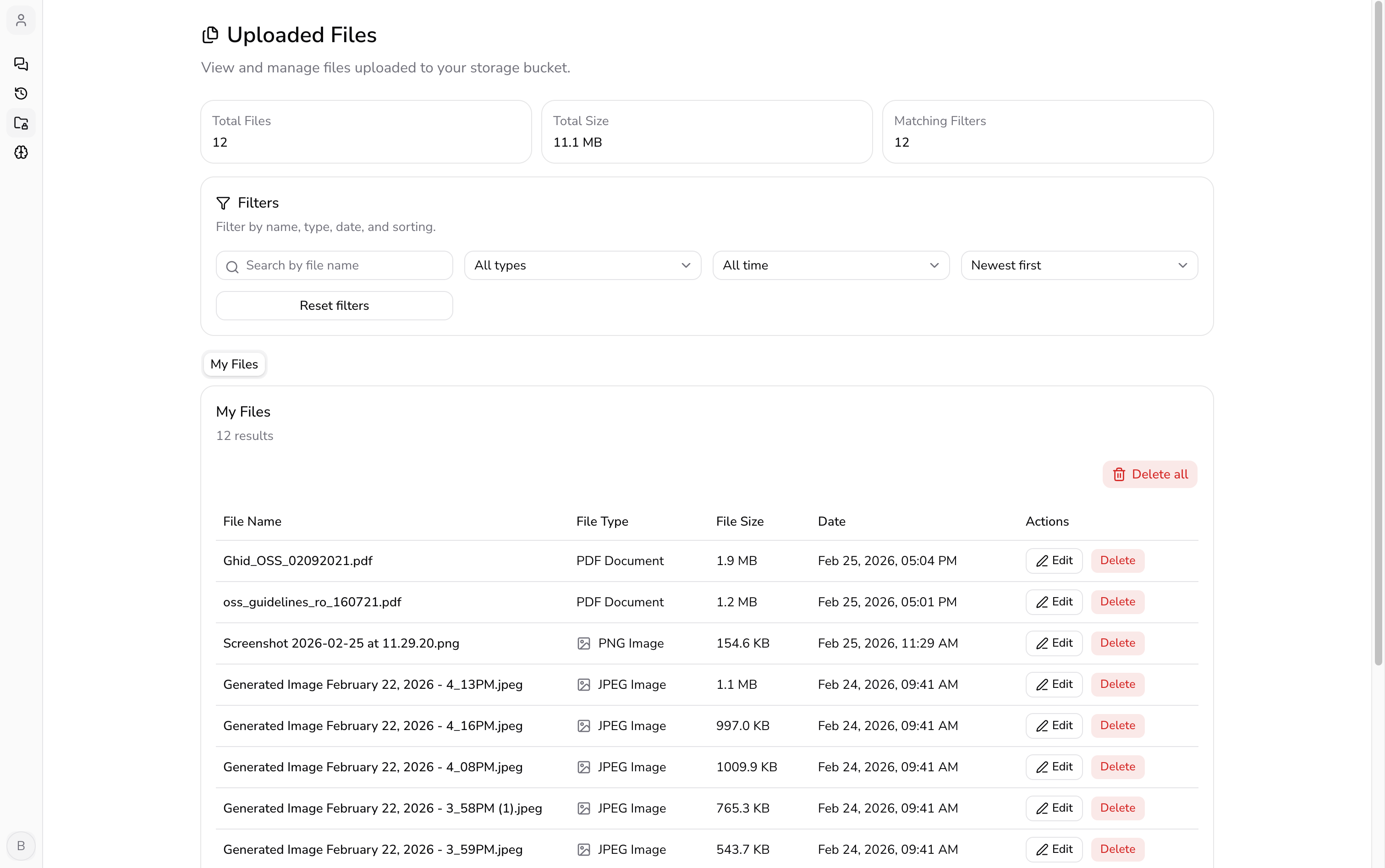Click the funnel icon next to Filters
This screenshot has height=868, width=1385.
(x=223, y=203)
